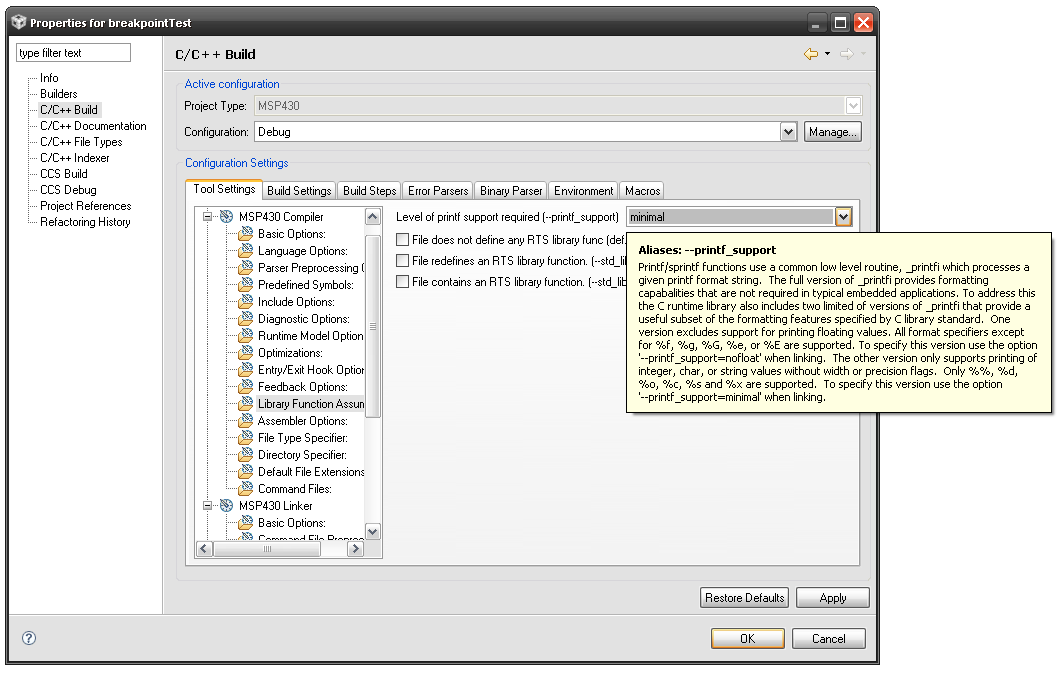The width and height of the screenshot is (1058, 673).
Task: Click the MSP430 Compiler gear icon
Action: [227, 217]
